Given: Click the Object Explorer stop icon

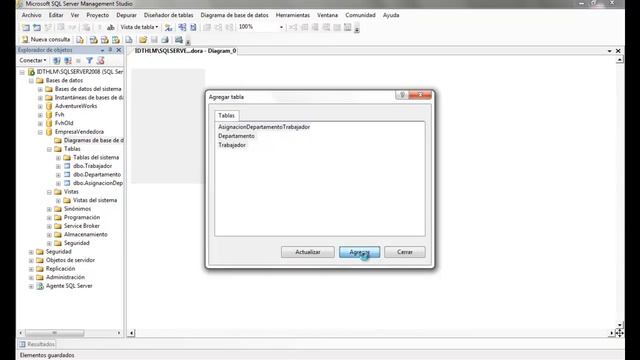Looking at the screenshot, I should tap(78, 60).
